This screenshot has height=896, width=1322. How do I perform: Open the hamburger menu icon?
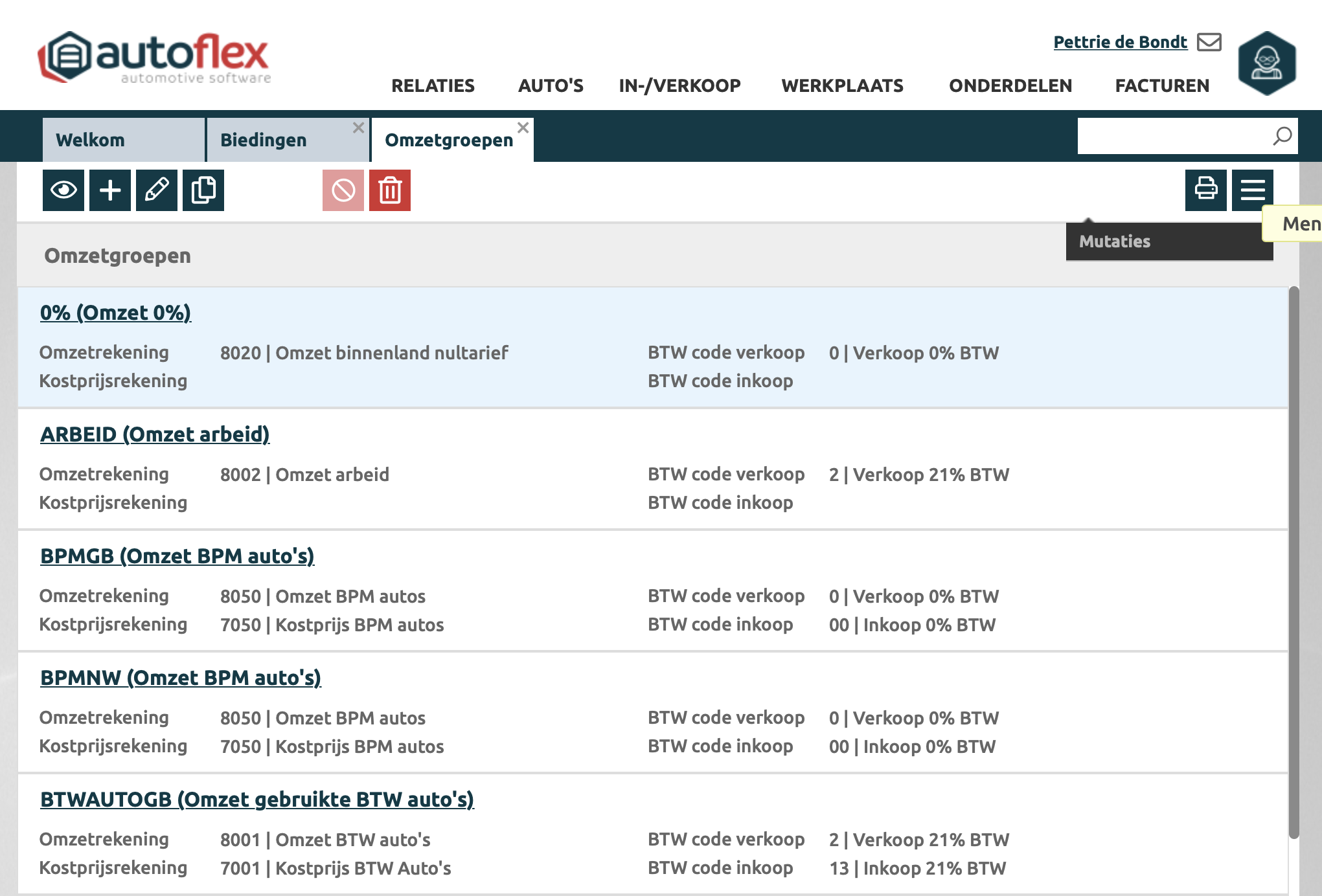click(1252, 190)
